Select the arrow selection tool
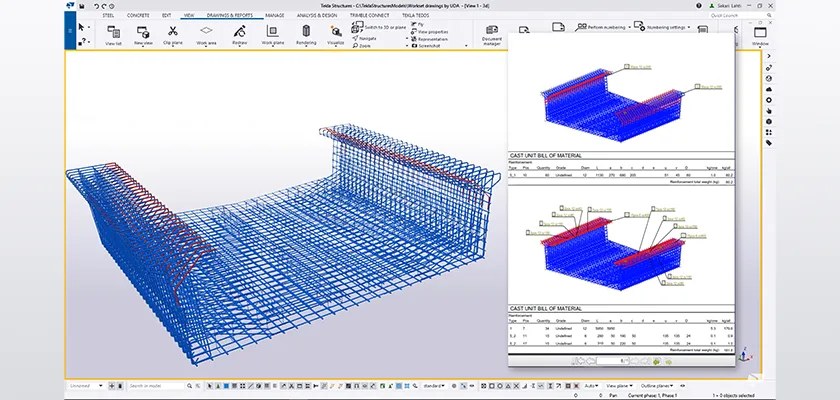840x400 pixels. [x=81, y=27]
